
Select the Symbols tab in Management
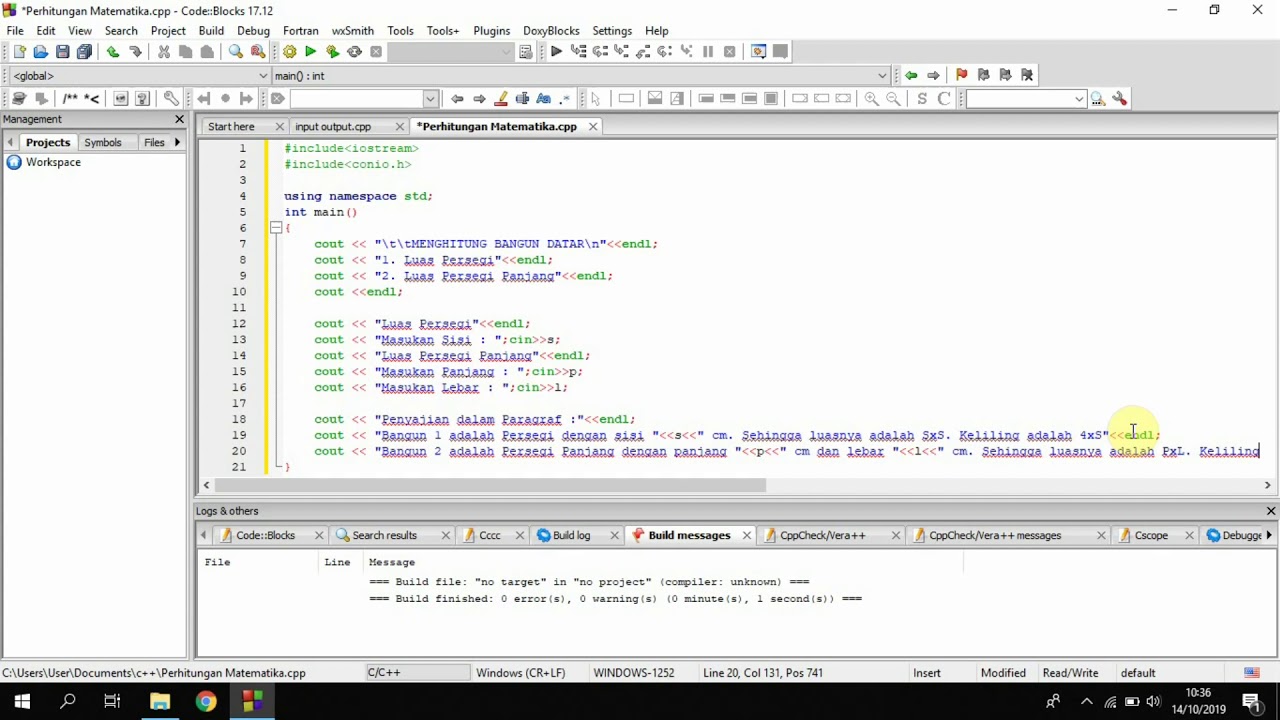(103, 142)
